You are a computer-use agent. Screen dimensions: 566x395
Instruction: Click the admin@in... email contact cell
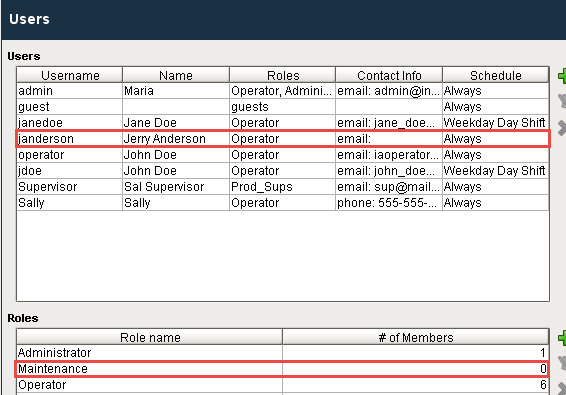point(389,91)
